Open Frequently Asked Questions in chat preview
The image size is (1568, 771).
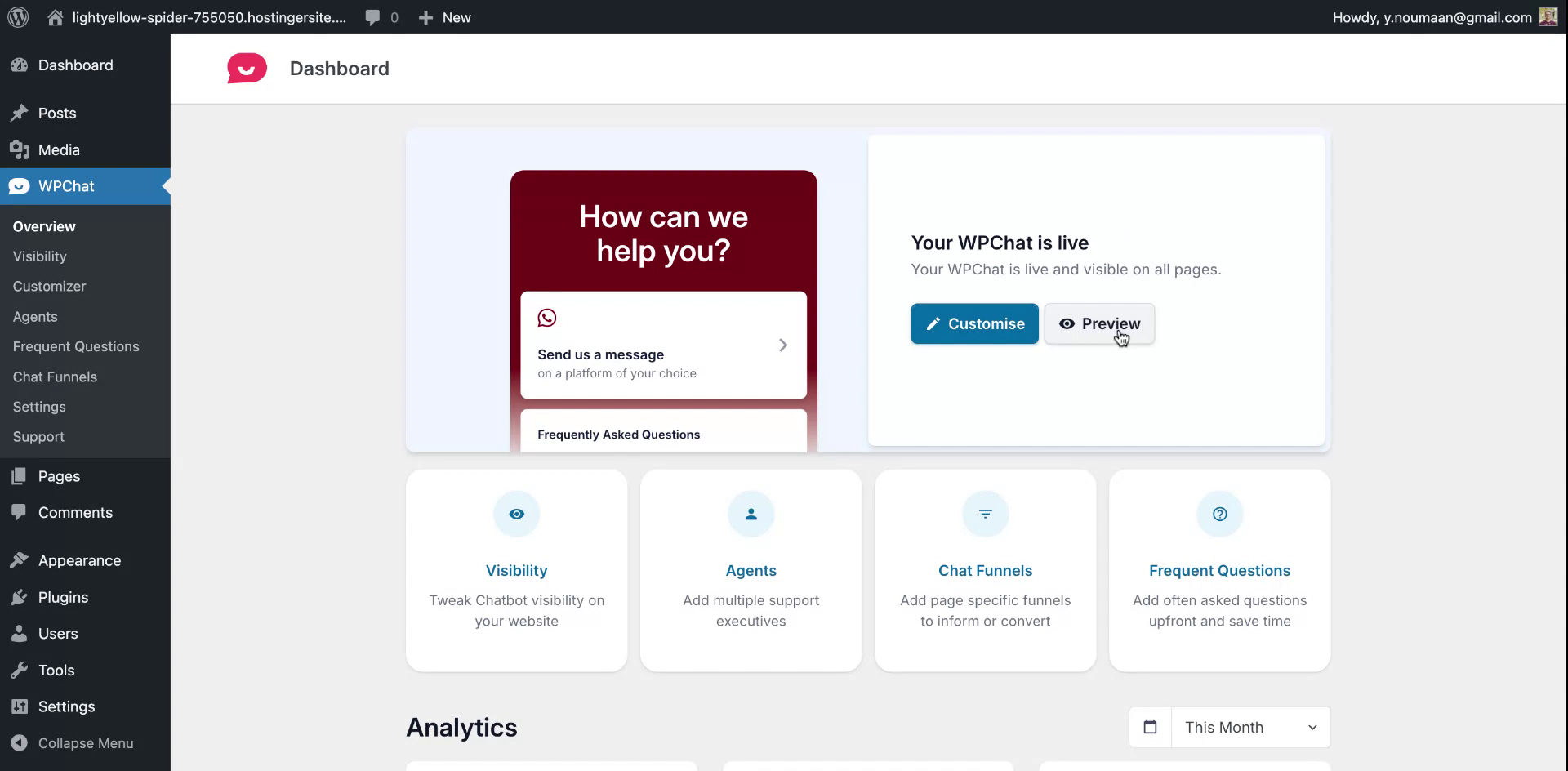tap(618, 434)
